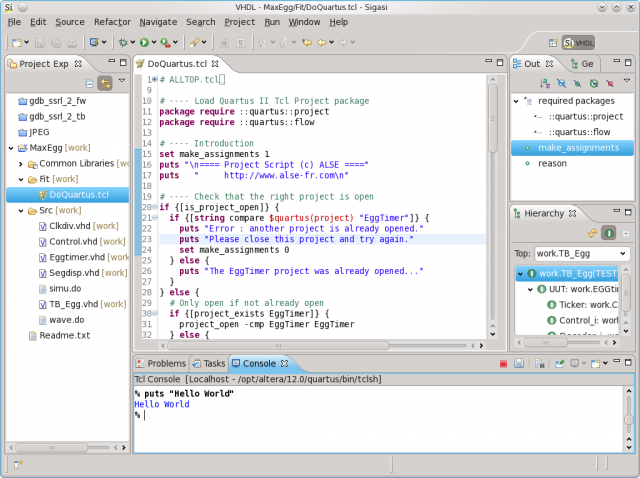Toggle Link with Editor in Project Explorer
640x478 pixels.
[x=105, y=84]
